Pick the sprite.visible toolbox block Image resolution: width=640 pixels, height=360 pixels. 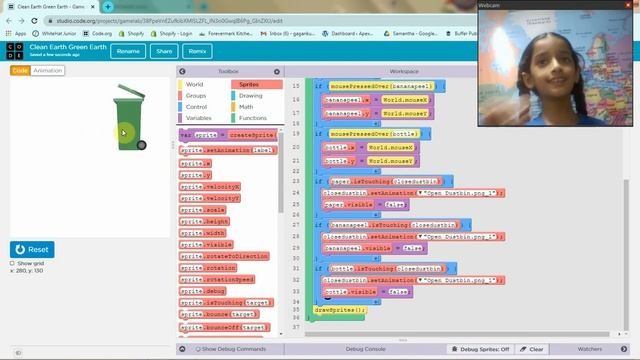pyautogui.click(x=206, y=244)
